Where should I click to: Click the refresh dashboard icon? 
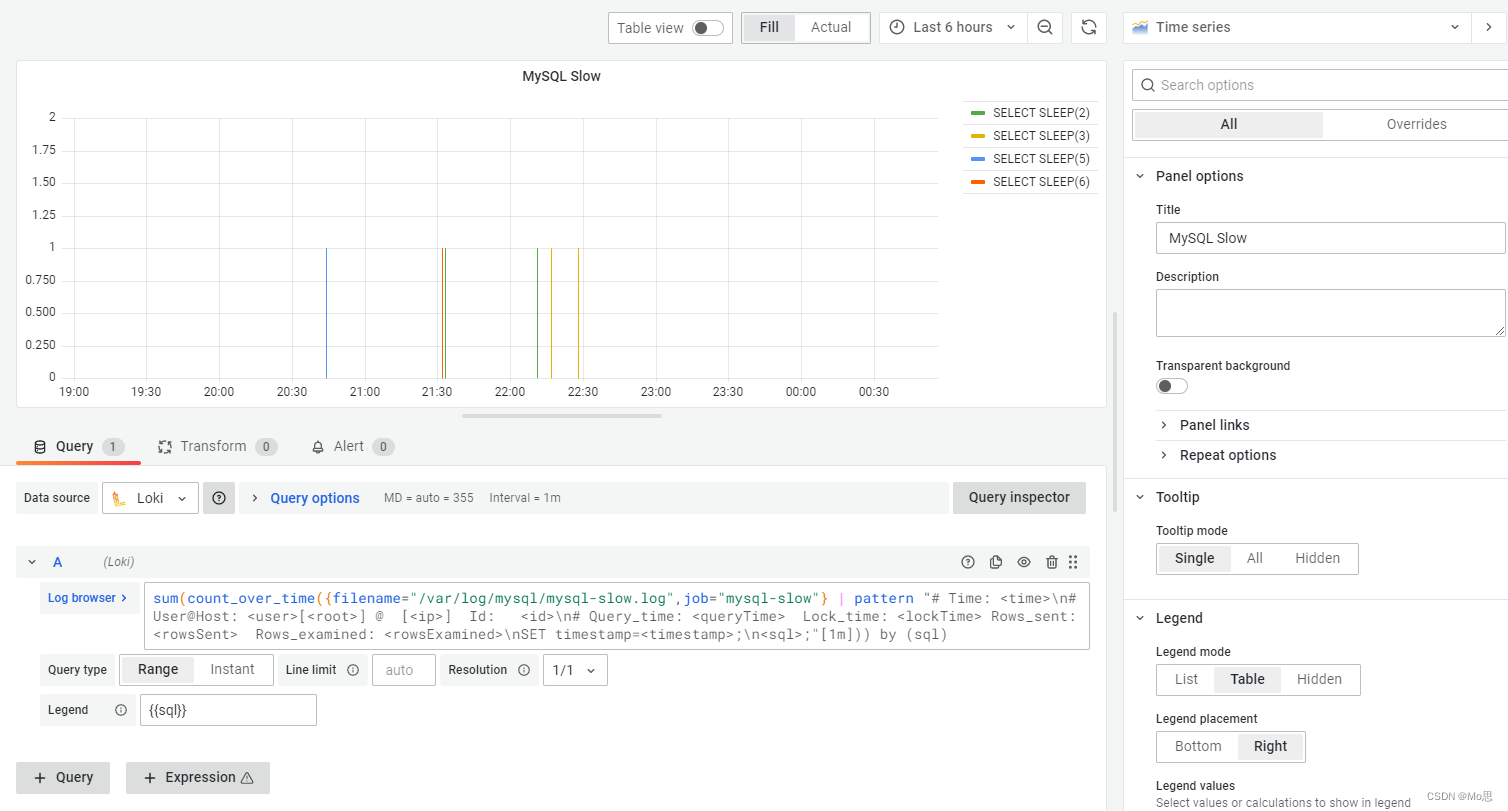point(1089,28)
